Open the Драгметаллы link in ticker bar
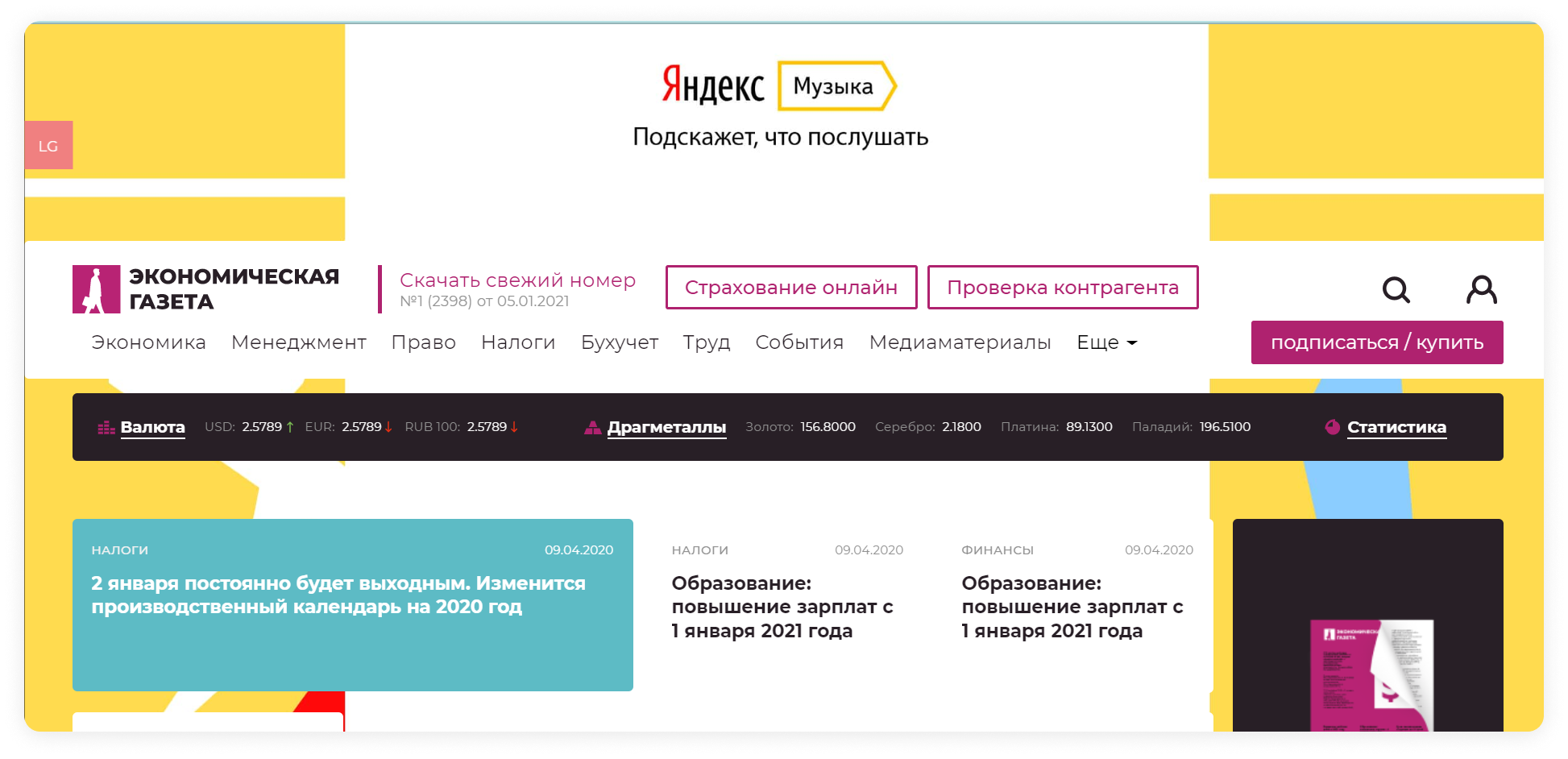The height and width of the screenshot is (759, 1568). 666,427
